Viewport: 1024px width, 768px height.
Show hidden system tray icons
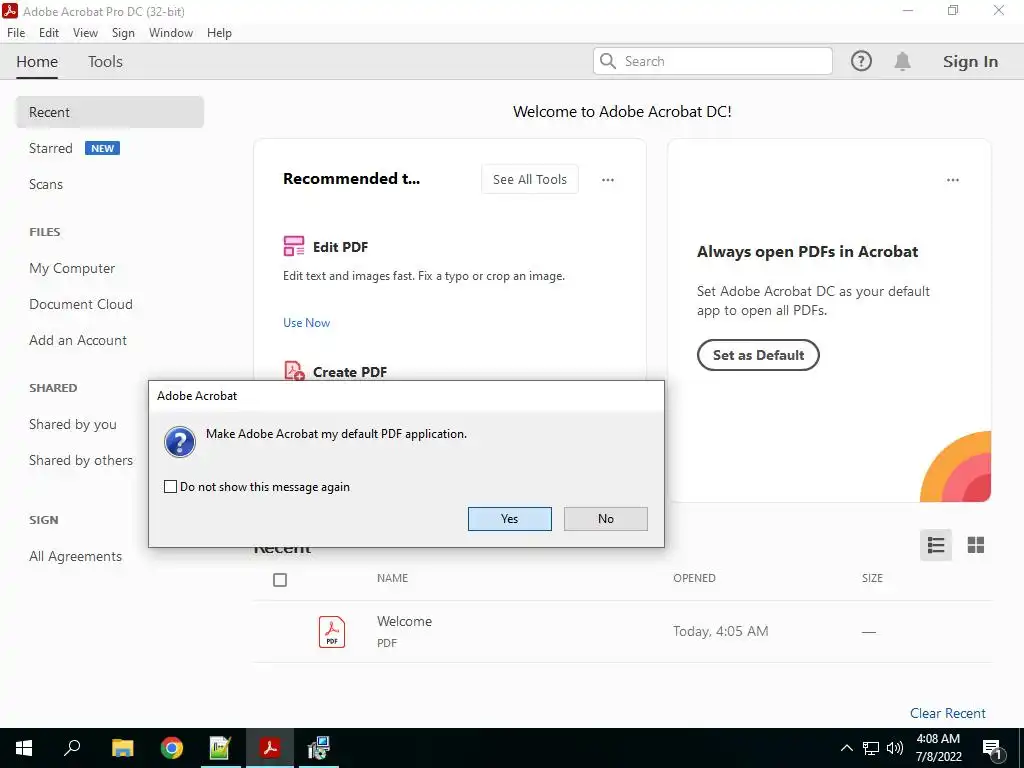click(846, 748)
